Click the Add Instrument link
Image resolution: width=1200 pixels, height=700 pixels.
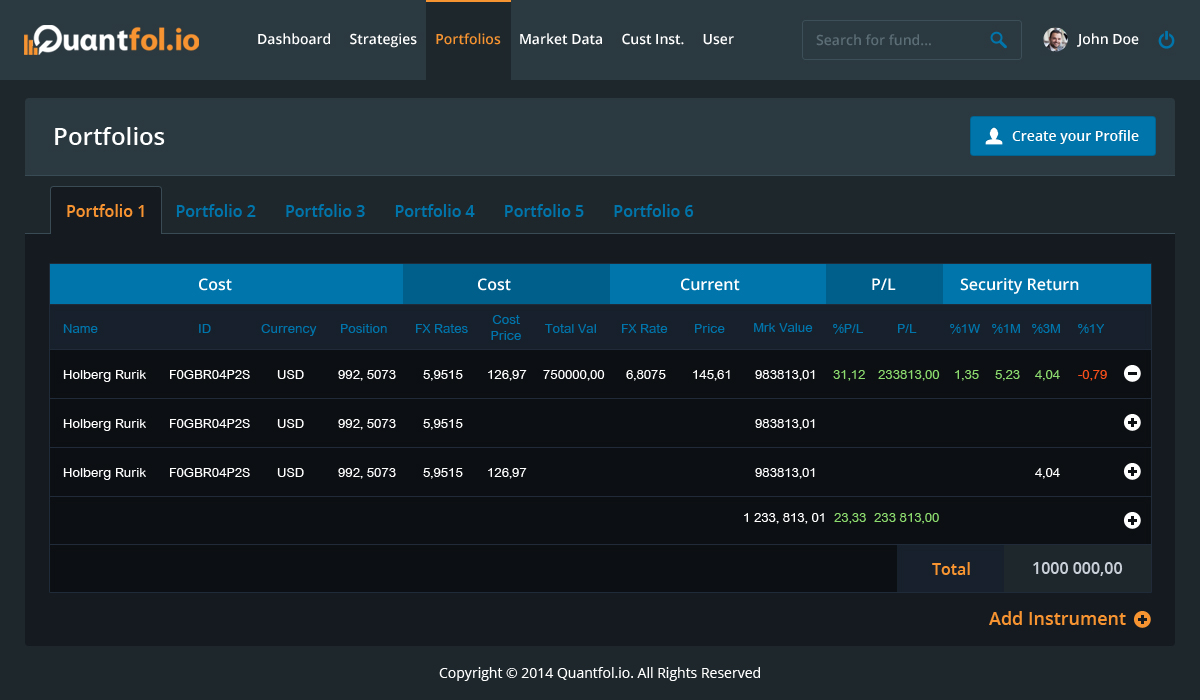point(1057,619)
